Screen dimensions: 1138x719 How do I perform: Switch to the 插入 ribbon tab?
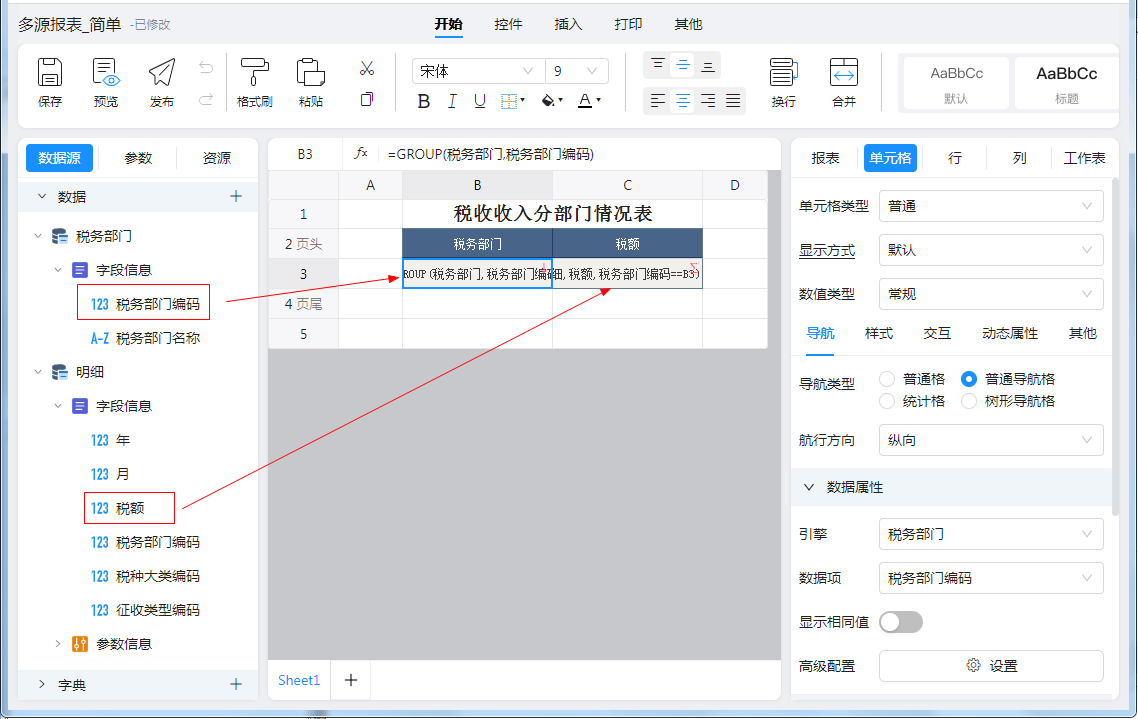[568, 24]
